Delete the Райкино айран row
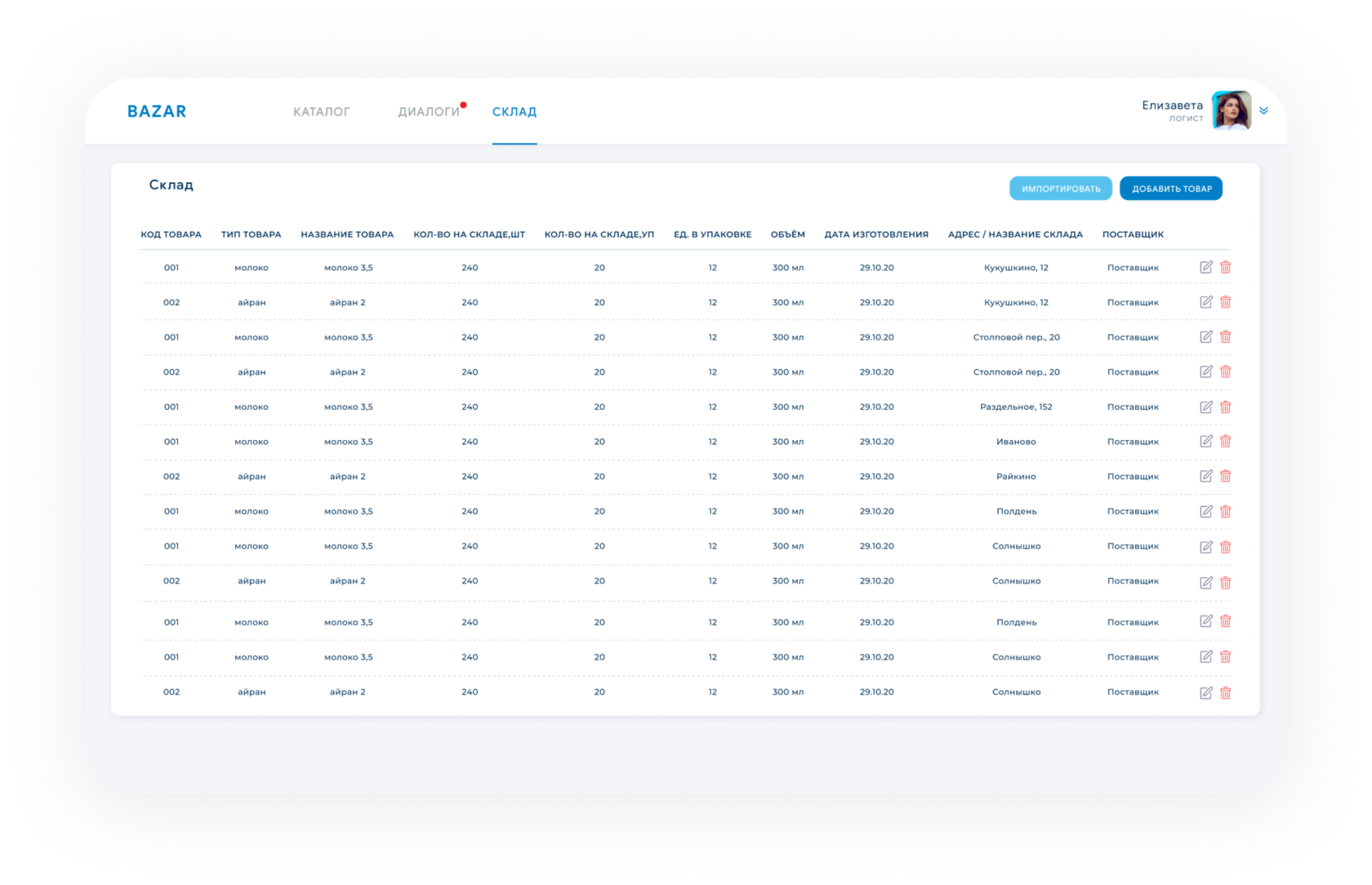The width and height of the screenshot is (1372, 885). tap(1225, 476)
